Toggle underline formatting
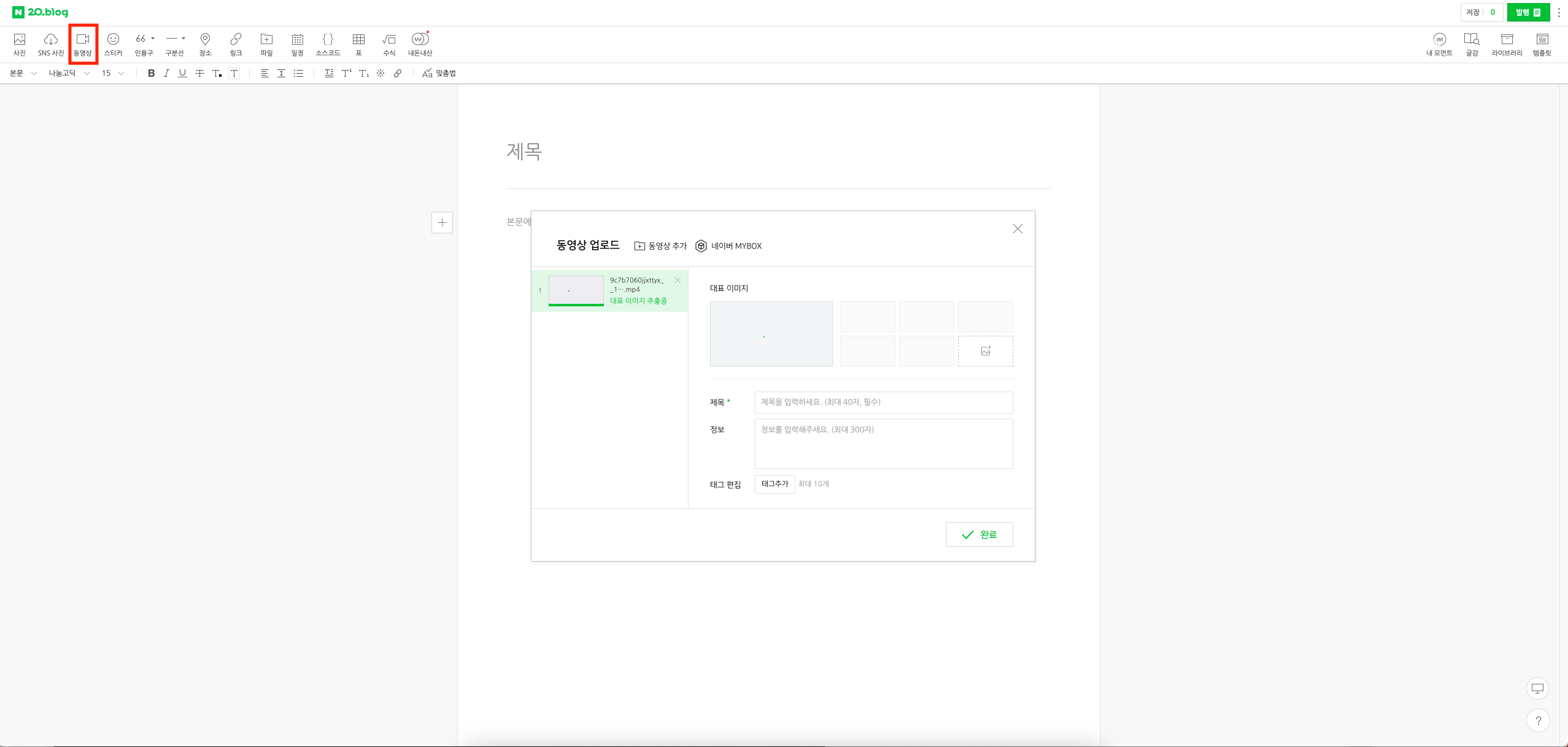 point(182,73)
